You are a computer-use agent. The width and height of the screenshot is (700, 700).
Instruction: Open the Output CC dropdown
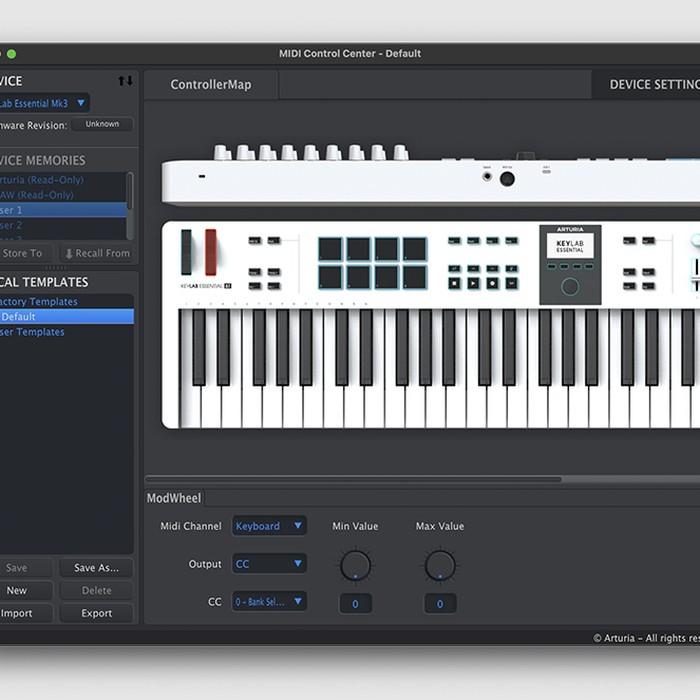click(x=269, y=564)
